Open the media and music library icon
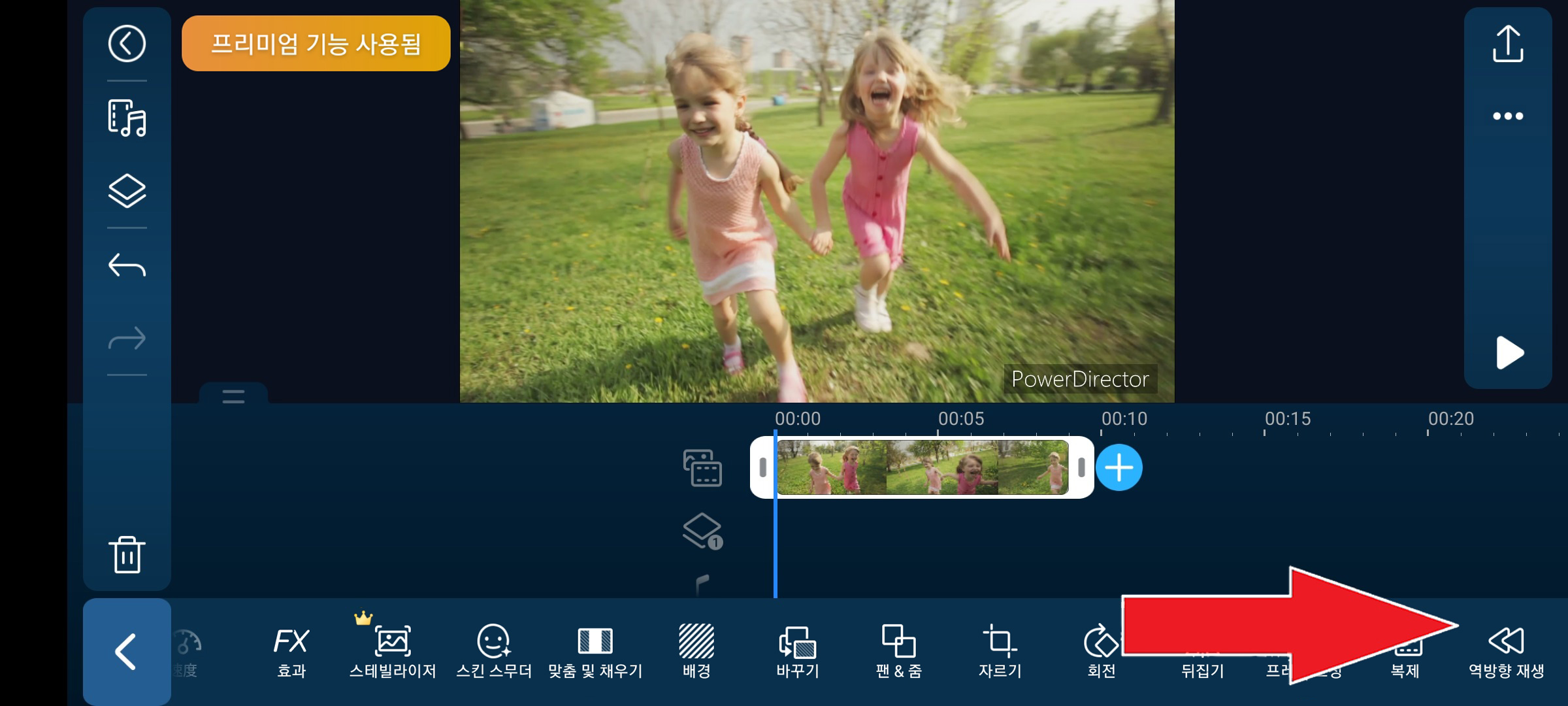The width and height of the screenshot is (1568, 706). (127, 118)
